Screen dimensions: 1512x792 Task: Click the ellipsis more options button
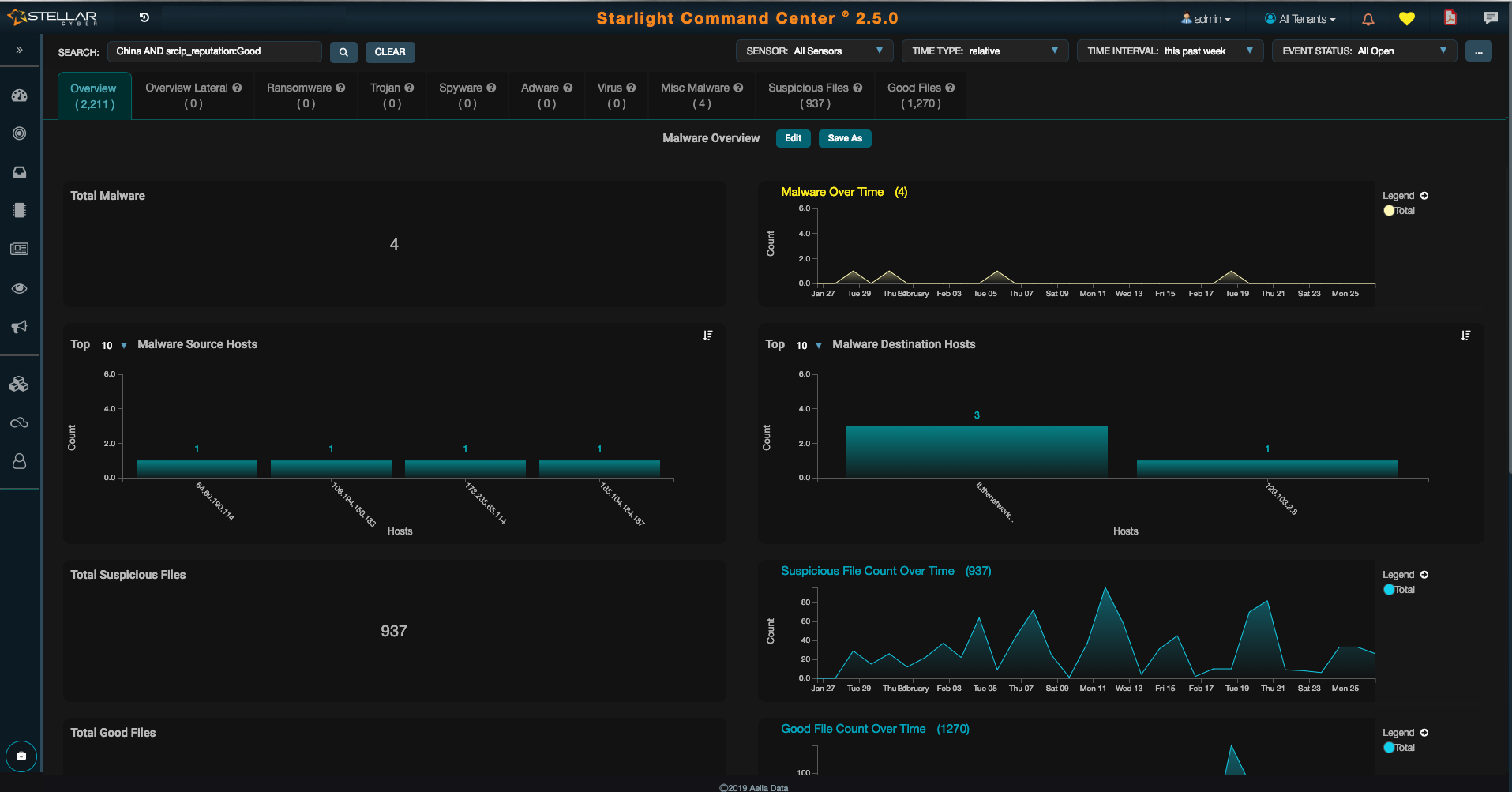tap(1479, 51)
